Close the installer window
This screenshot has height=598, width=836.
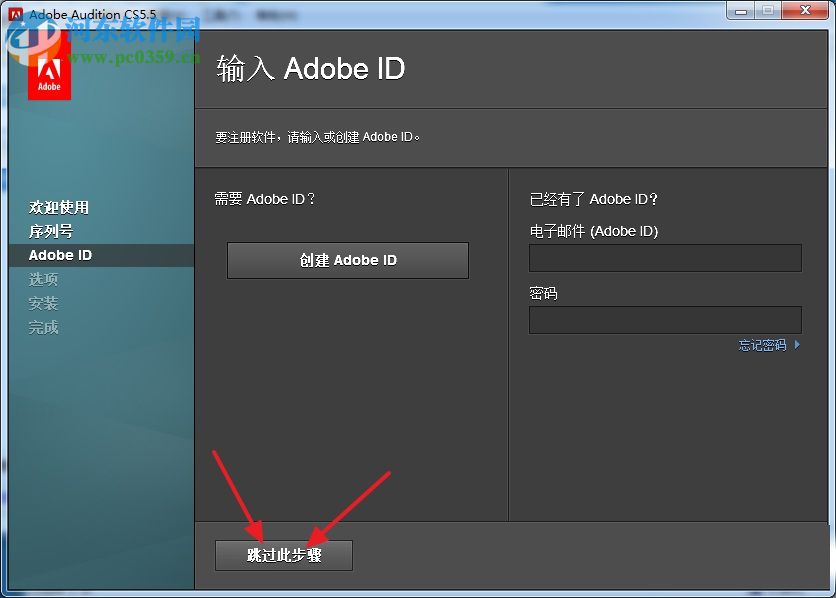(x=805, y=10)
